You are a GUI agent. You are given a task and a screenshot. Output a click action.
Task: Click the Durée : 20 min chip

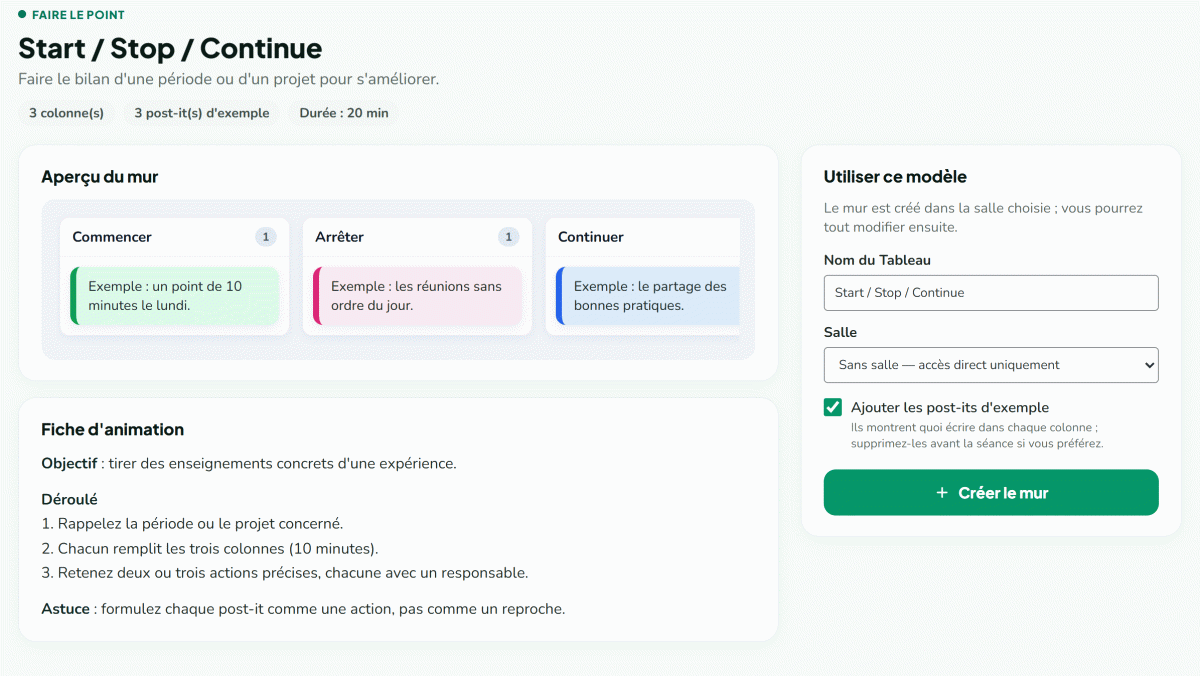click(344, 113)
